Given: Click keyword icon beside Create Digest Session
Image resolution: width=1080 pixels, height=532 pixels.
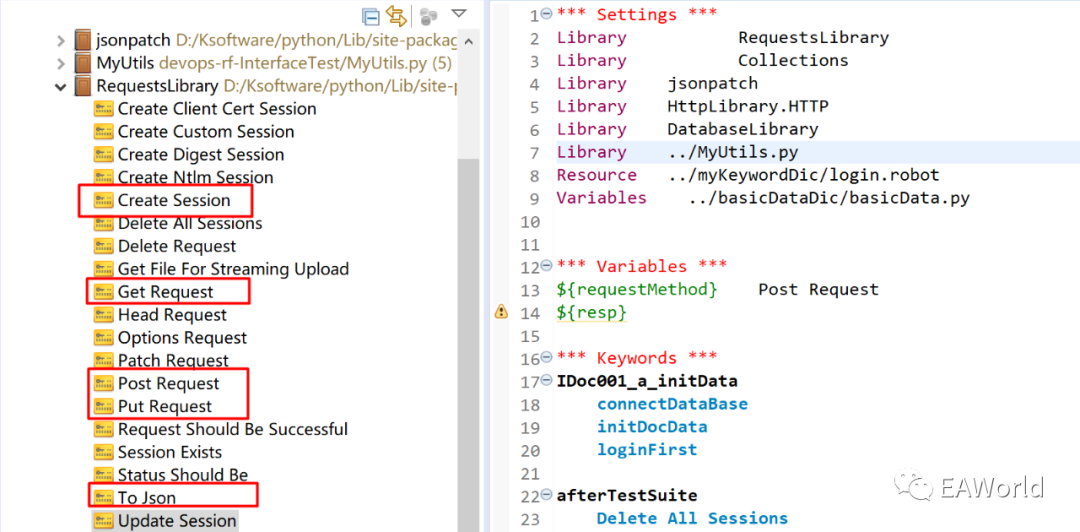Looking at the screenshot, I should tap(103, 154).
